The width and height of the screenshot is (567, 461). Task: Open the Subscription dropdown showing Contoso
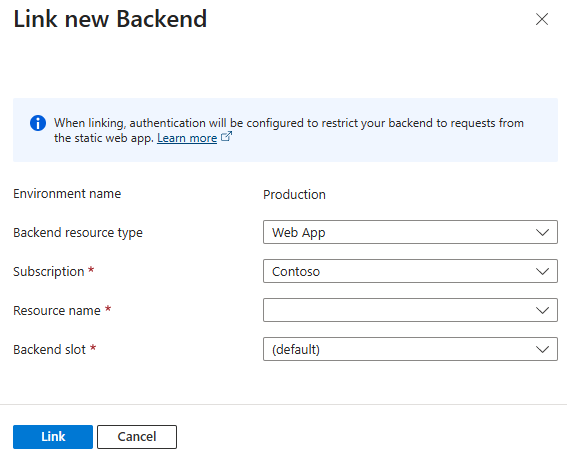click(410, 271)
